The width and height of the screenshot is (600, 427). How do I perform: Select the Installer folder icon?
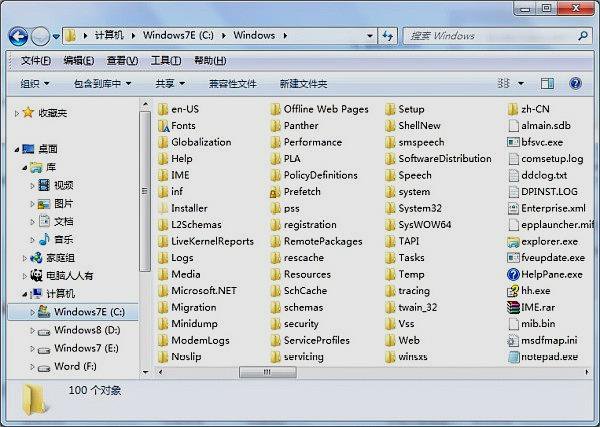163,209
